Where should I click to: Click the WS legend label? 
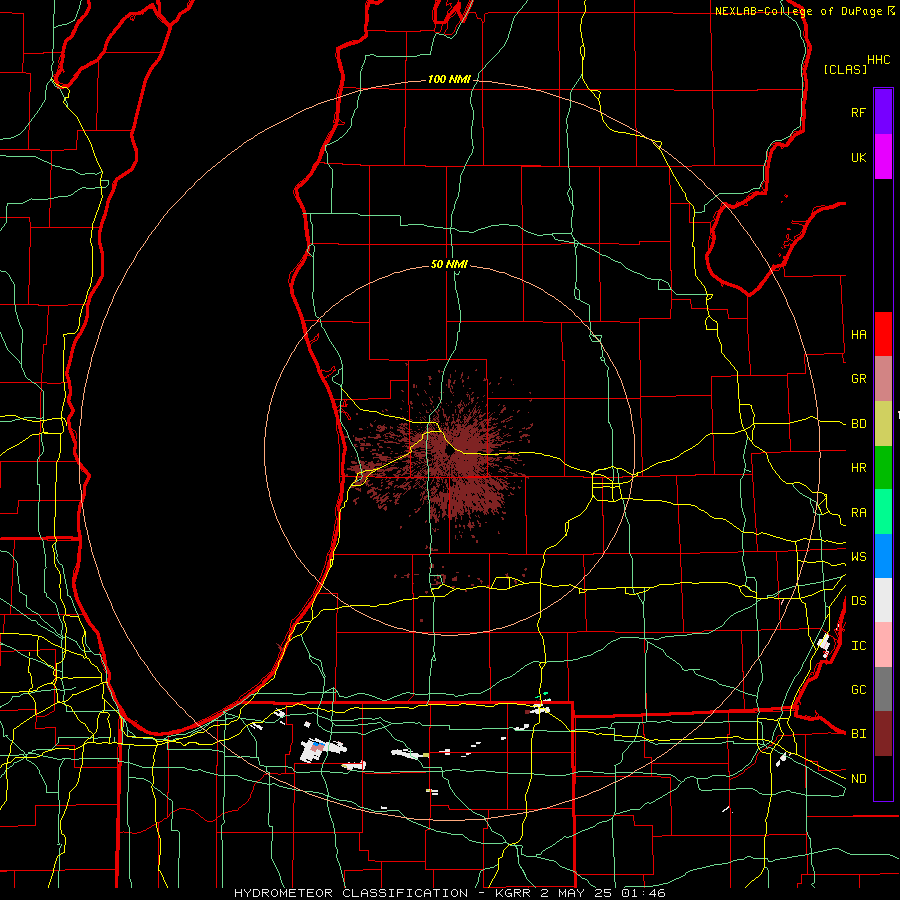(858, 557)
